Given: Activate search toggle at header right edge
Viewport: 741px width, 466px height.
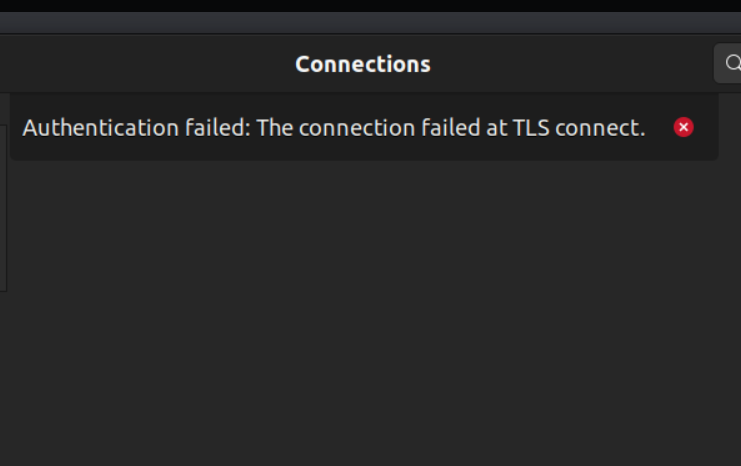Looking at the screenshot, I should coord(728,63).
